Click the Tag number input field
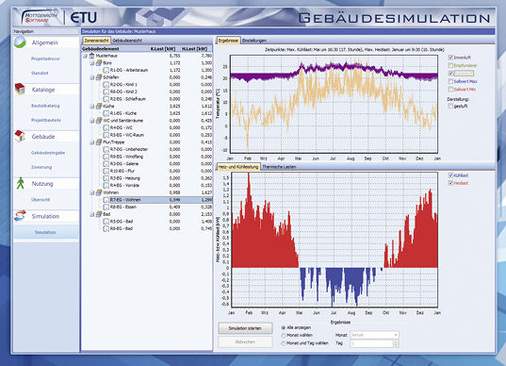 371,343
